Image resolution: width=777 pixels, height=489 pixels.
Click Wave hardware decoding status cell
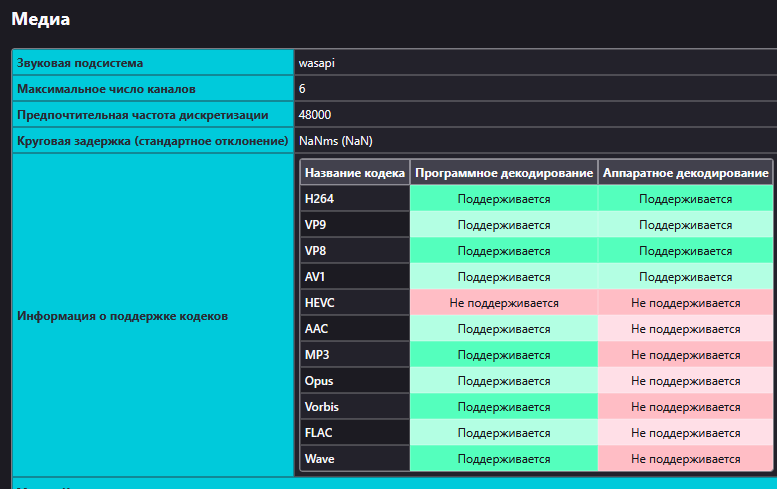pyautogui.click(x=686, y=459)
